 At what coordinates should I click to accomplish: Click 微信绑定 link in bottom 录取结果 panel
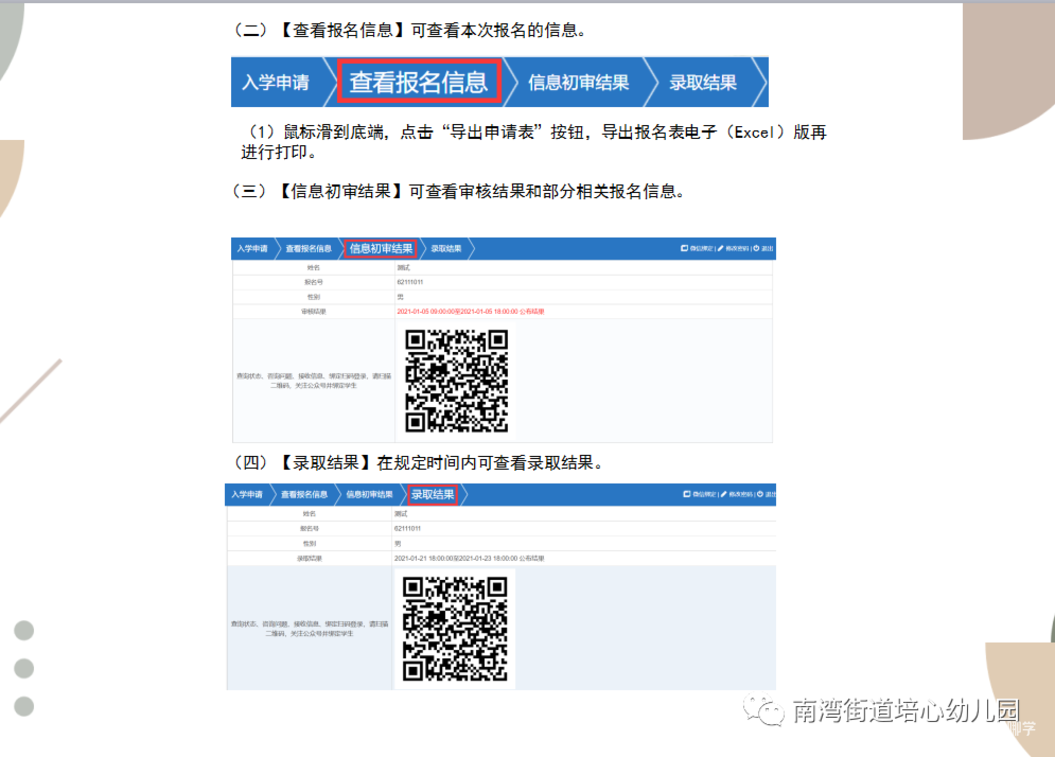[x=704, y=495]
